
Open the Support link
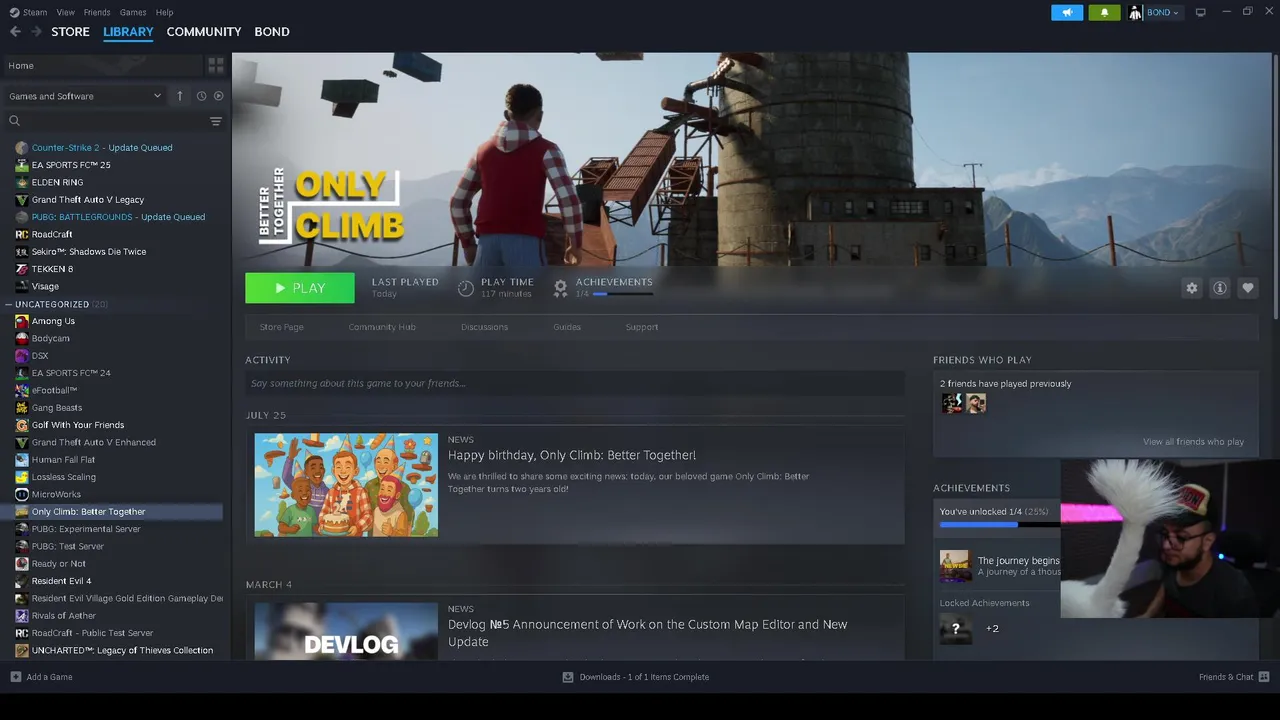[x=642, y=327]
